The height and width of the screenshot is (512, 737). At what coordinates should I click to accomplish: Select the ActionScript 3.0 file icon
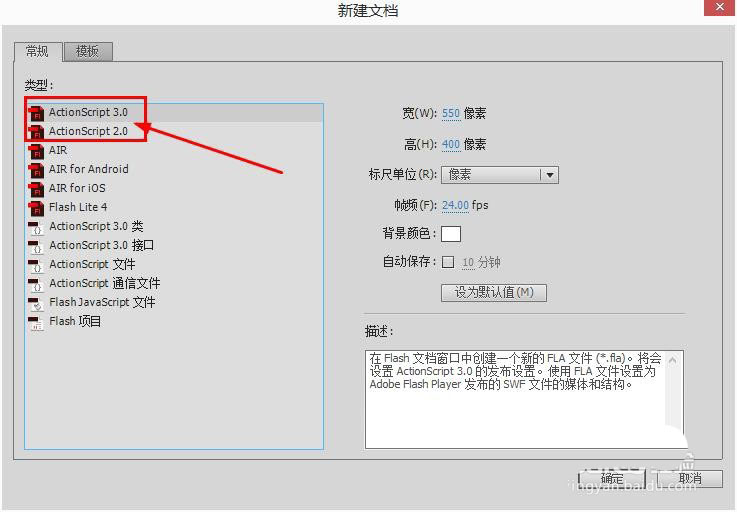point(36,113)
